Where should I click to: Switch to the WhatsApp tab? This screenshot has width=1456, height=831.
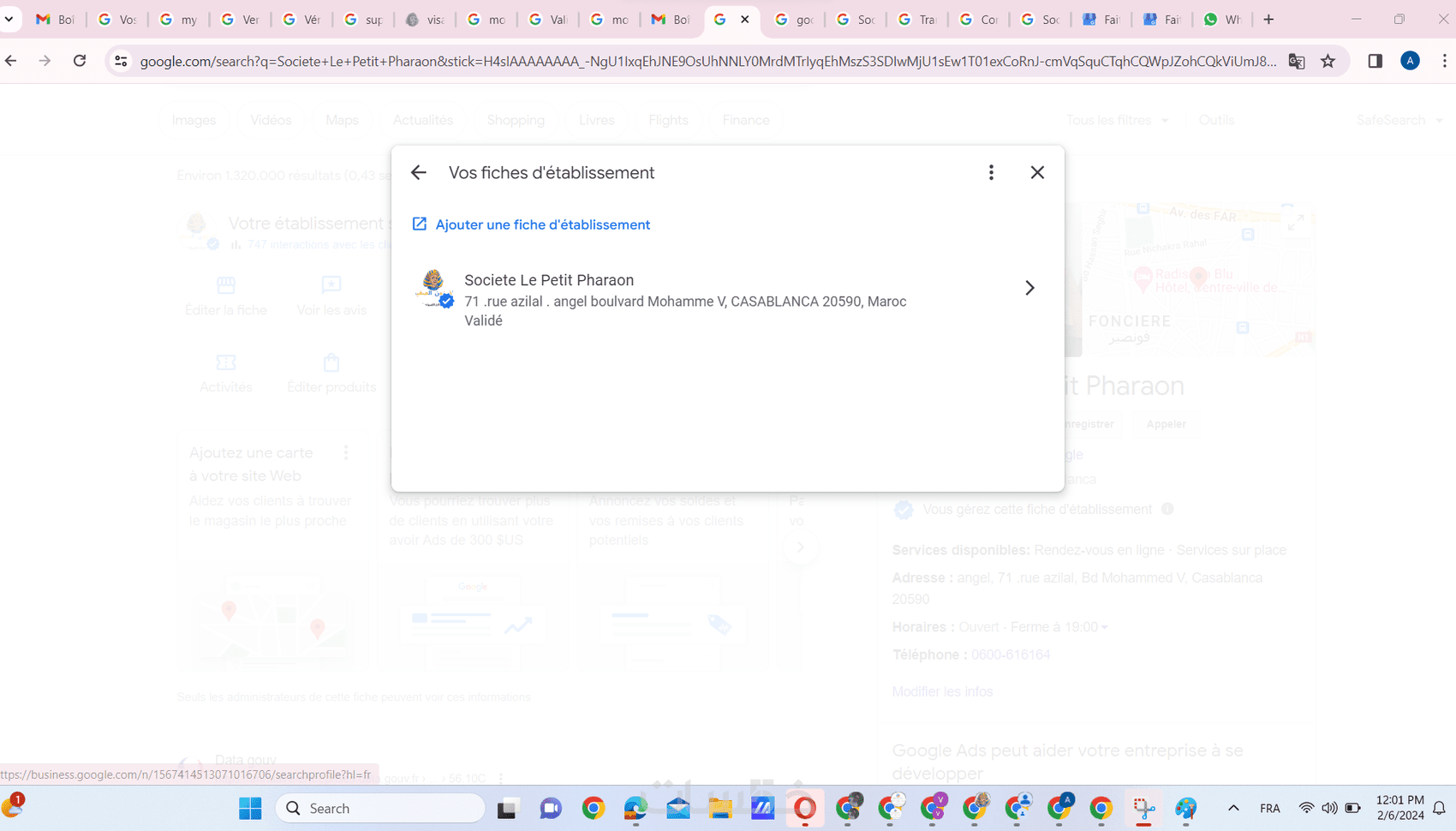1222,19
